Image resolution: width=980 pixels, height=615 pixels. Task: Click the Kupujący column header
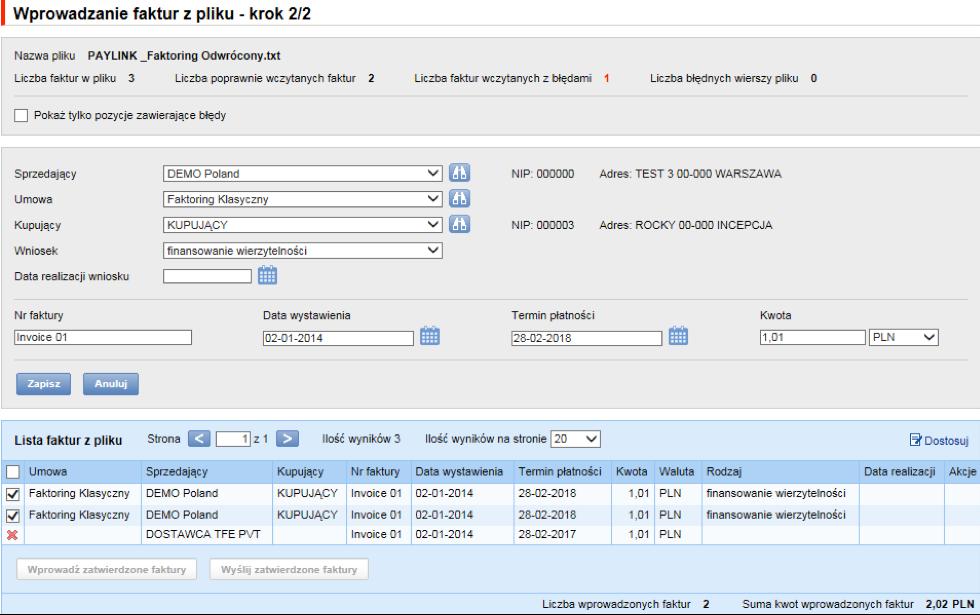[x=300, y=472]
